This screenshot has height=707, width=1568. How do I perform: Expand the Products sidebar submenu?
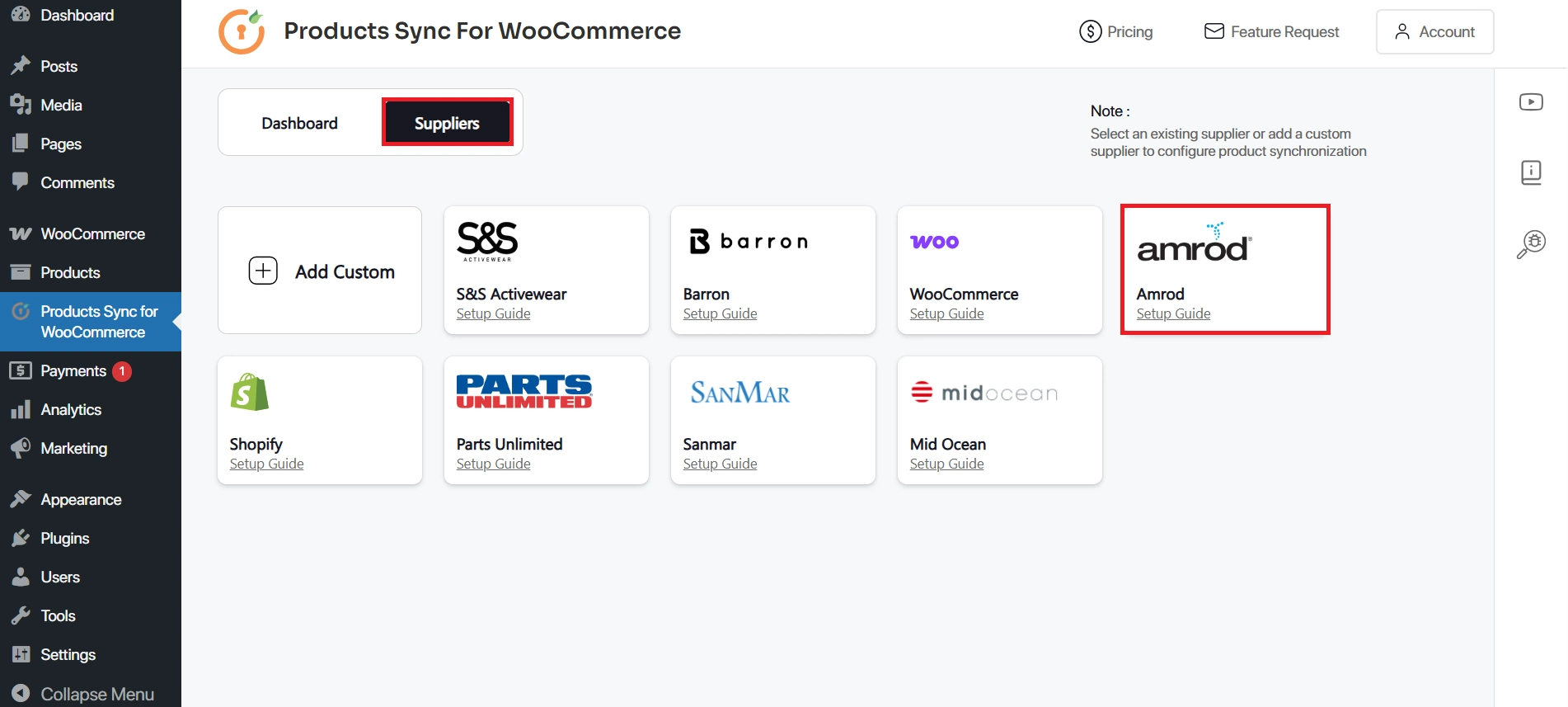coord(70,272)
